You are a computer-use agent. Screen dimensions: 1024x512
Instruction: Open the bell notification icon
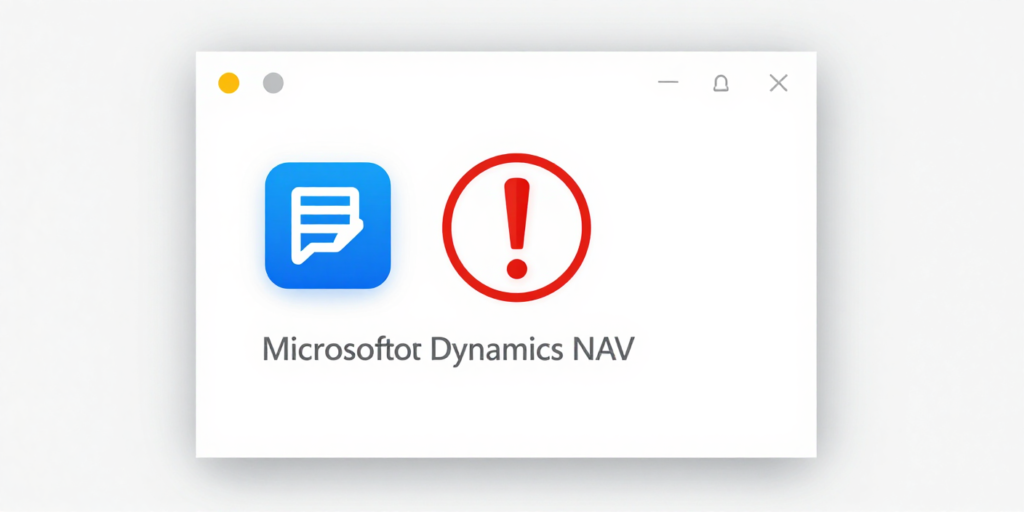point(721,83)
